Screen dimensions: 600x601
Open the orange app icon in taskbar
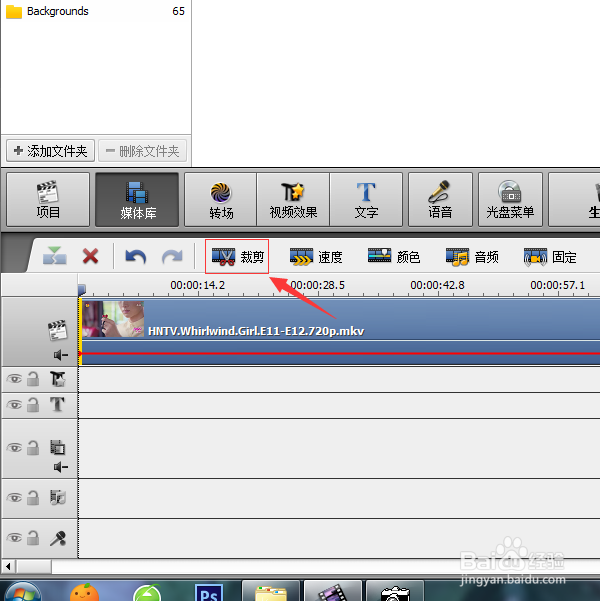pos(84,592)
